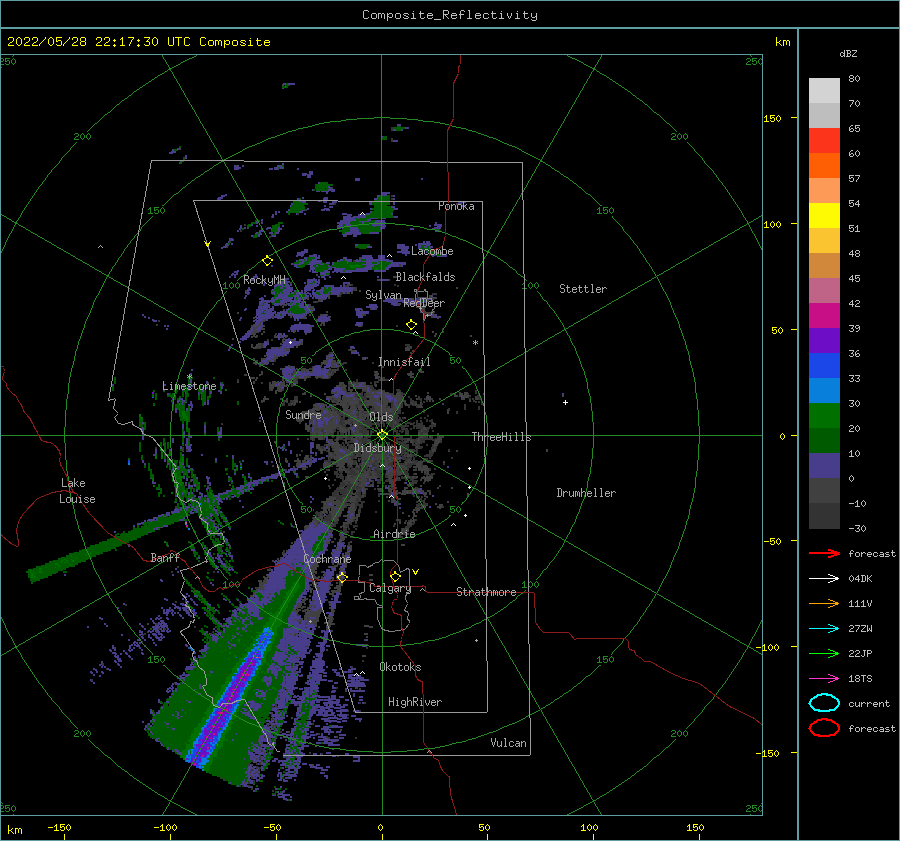
Task: Click the HighRiver town label
Action: coord(415,702)
